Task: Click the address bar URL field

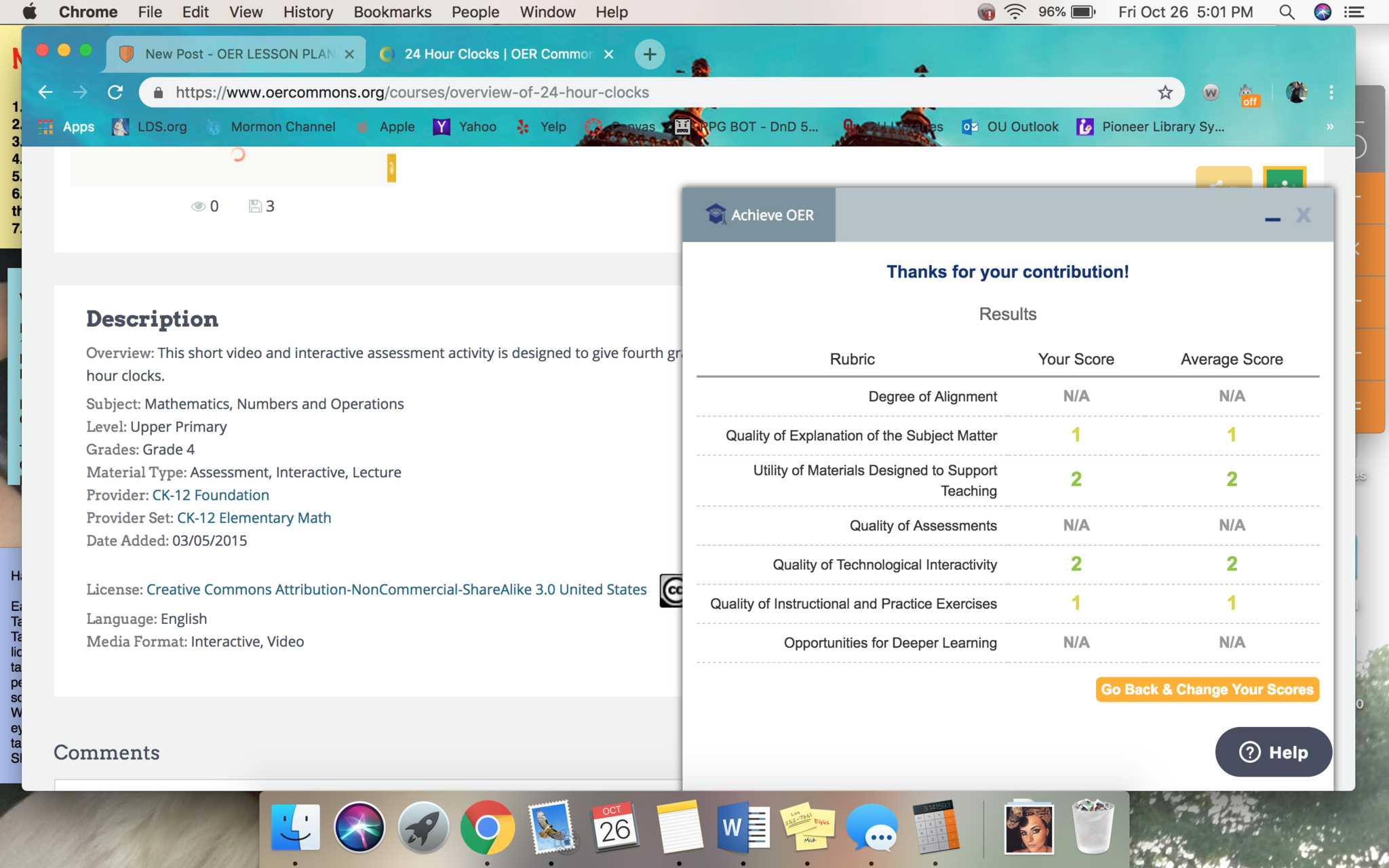Action: pyautogui.click(x=610, y=92)
